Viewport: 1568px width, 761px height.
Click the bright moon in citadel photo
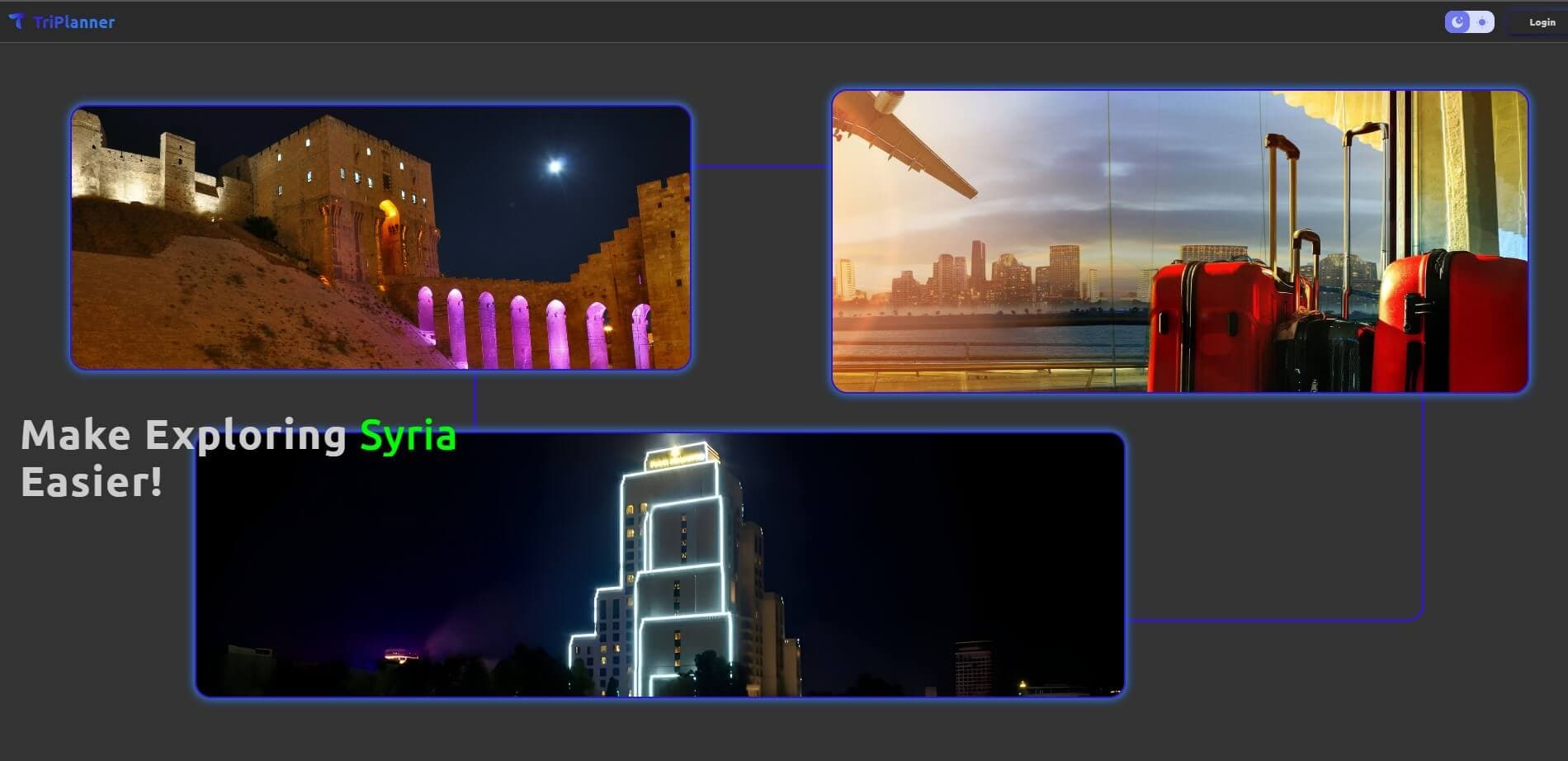(555, 167)
